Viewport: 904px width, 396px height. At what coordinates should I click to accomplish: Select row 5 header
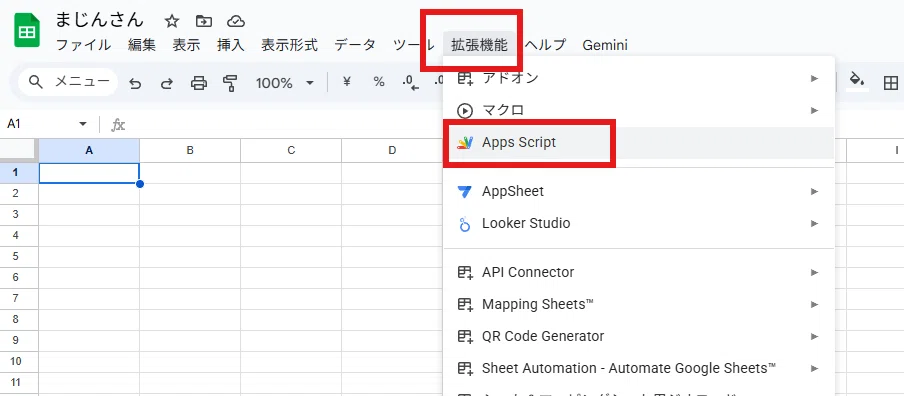[x=19, y=257]
